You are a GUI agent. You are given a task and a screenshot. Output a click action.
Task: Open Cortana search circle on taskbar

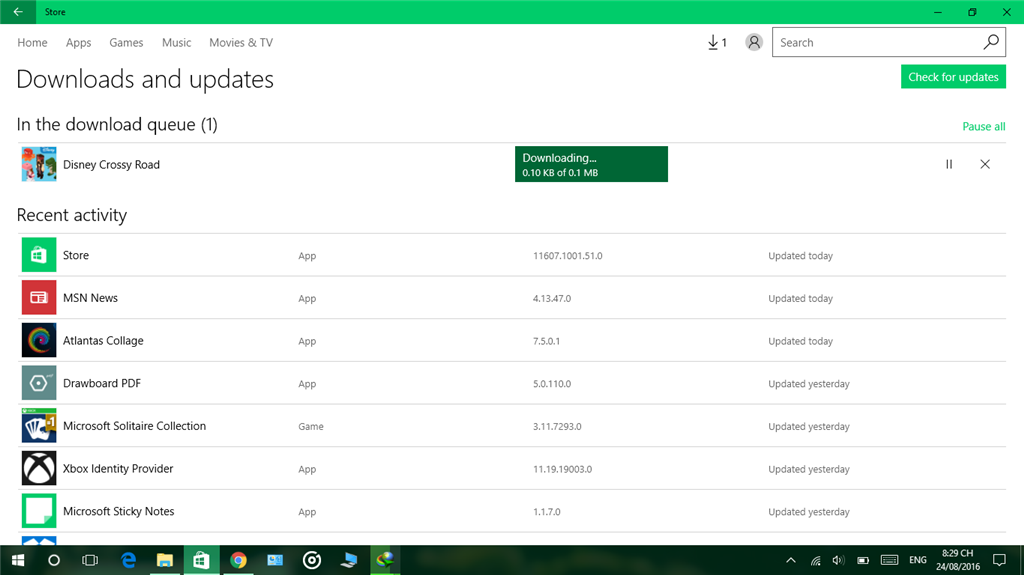click(54, 560)
